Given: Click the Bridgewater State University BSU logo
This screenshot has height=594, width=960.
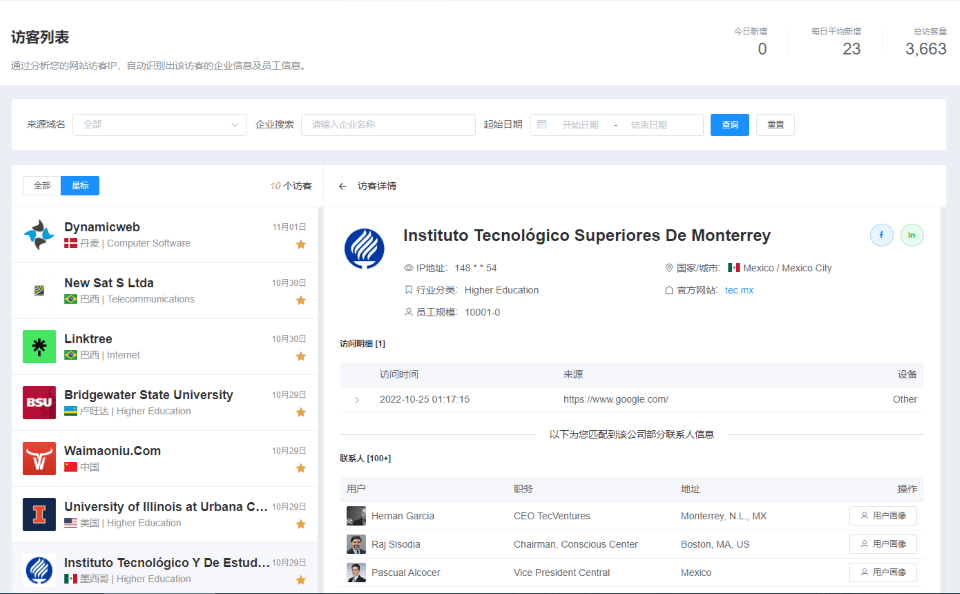Looking at the screenshot, I should coord(40,402).
